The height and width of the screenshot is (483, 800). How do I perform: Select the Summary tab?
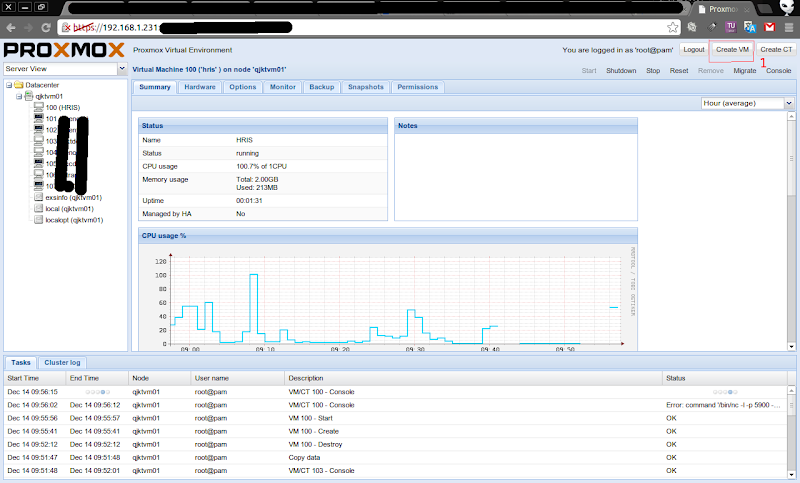tap(155, 87)
